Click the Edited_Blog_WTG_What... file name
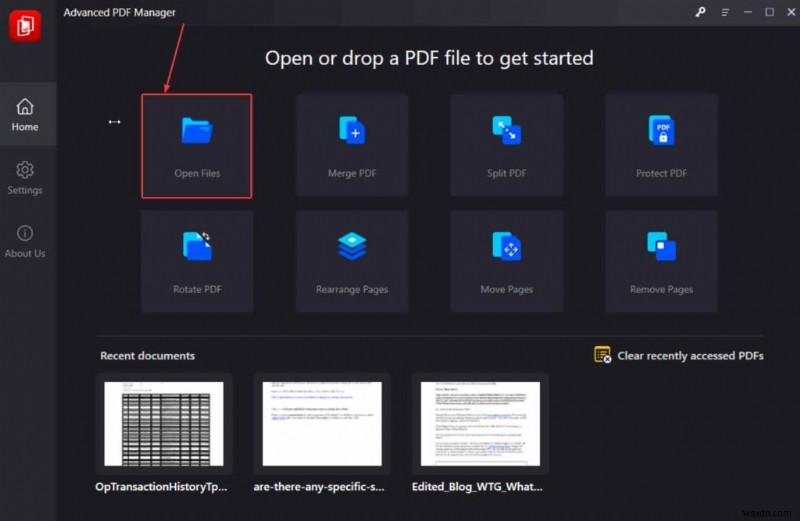 (x=477, y=487)
